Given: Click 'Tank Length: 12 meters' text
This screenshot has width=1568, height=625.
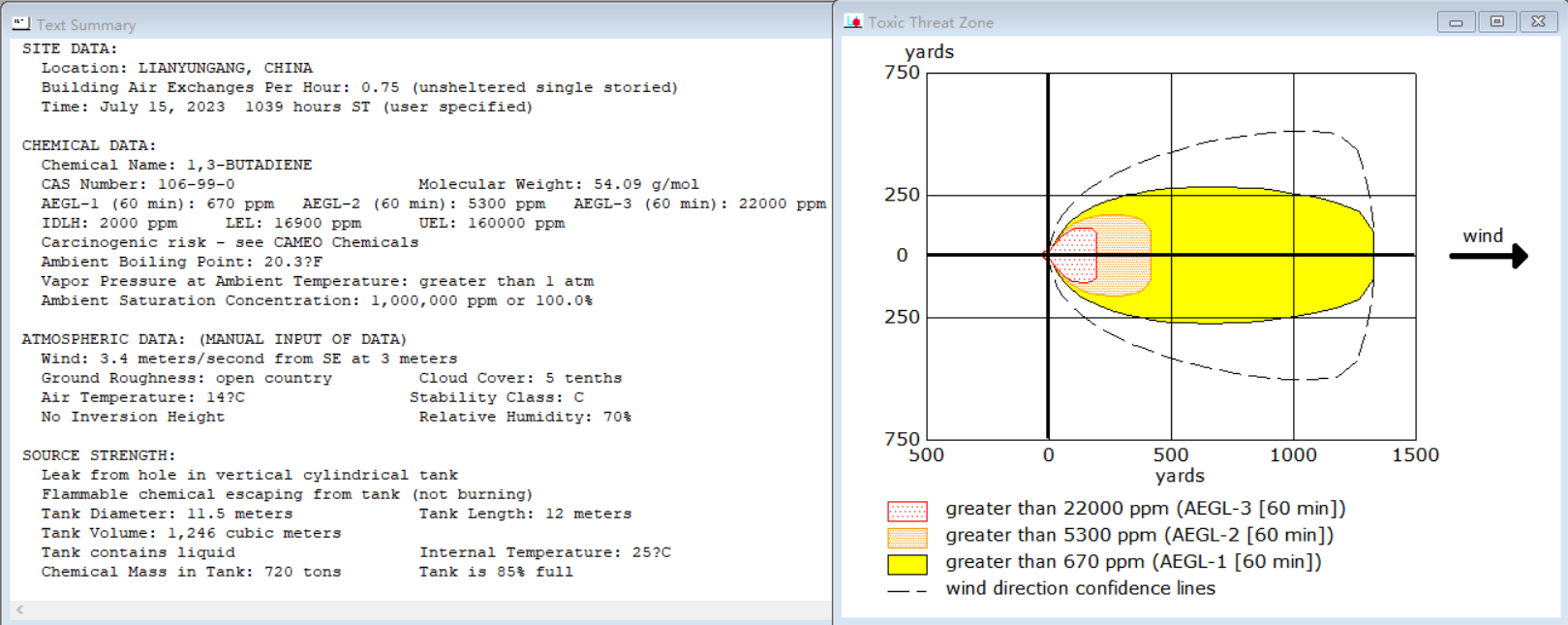Looking at the screenshot, I should 525,514.
